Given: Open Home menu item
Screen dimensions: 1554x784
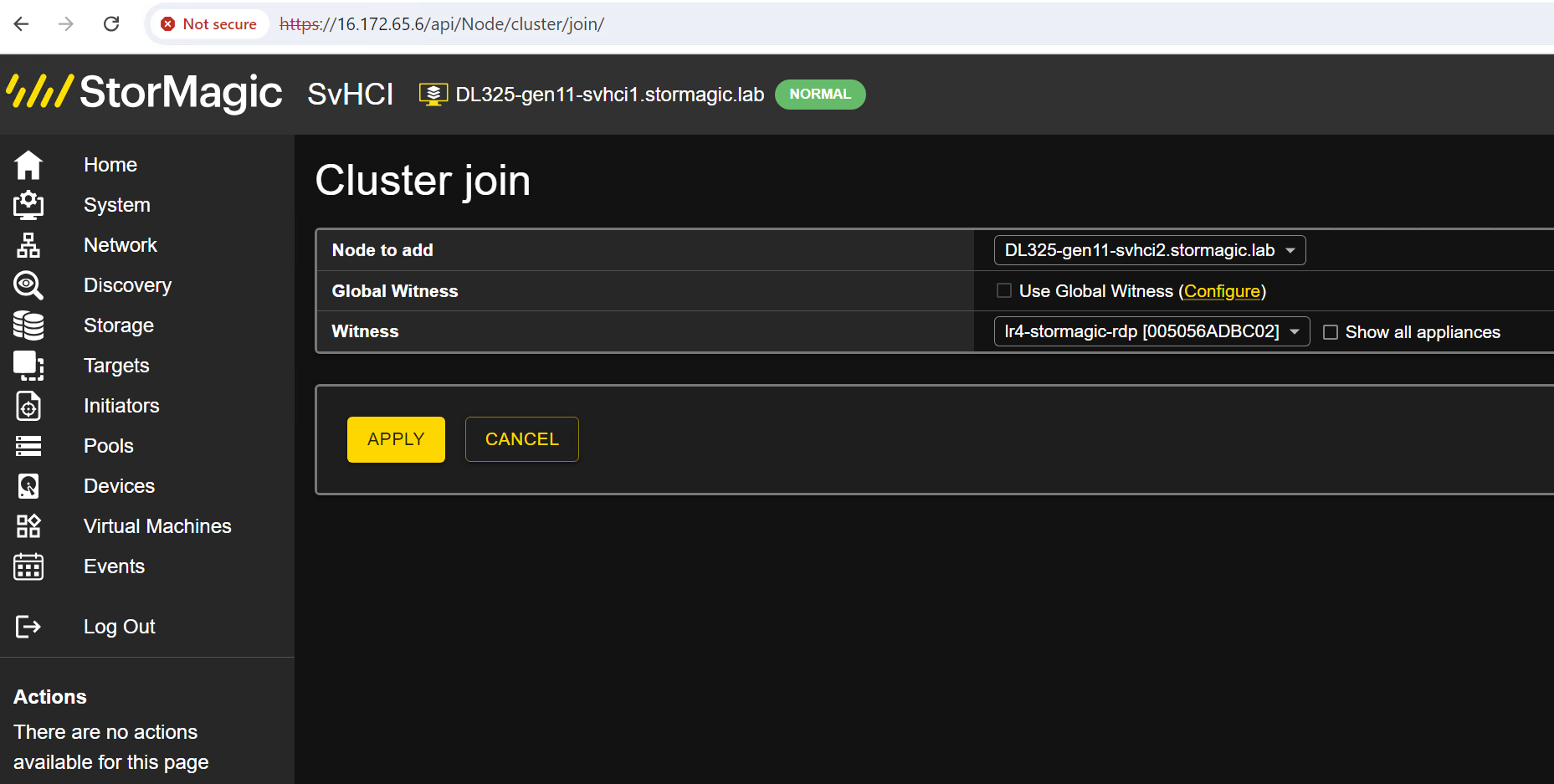Looking at the screenshot, I should (110, 165).
